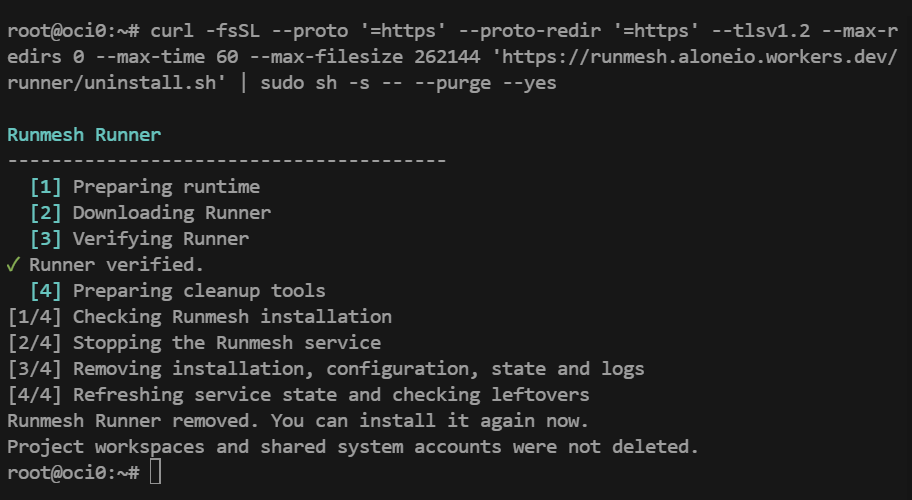Click the 'Project workspaces' notice line
The image size is (912, 500).
[353, 447]
